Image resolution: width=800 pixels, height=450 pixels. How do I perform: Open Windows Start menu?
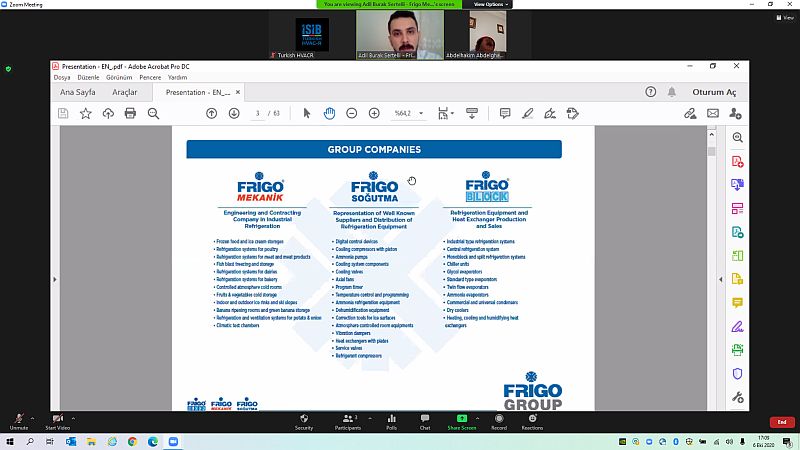click(x=10, y=441)
